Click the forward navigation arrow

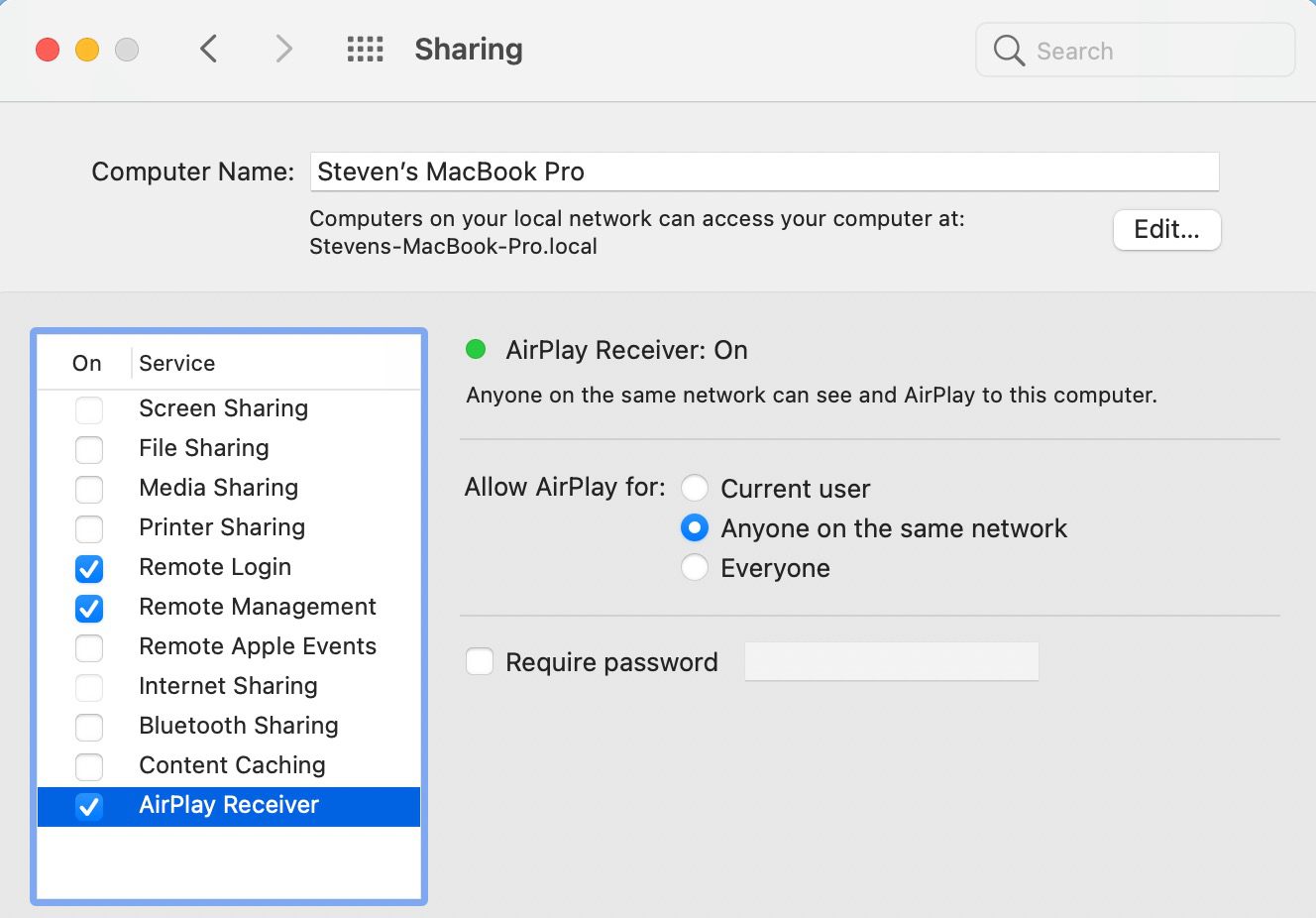click(x=283, y=49)
